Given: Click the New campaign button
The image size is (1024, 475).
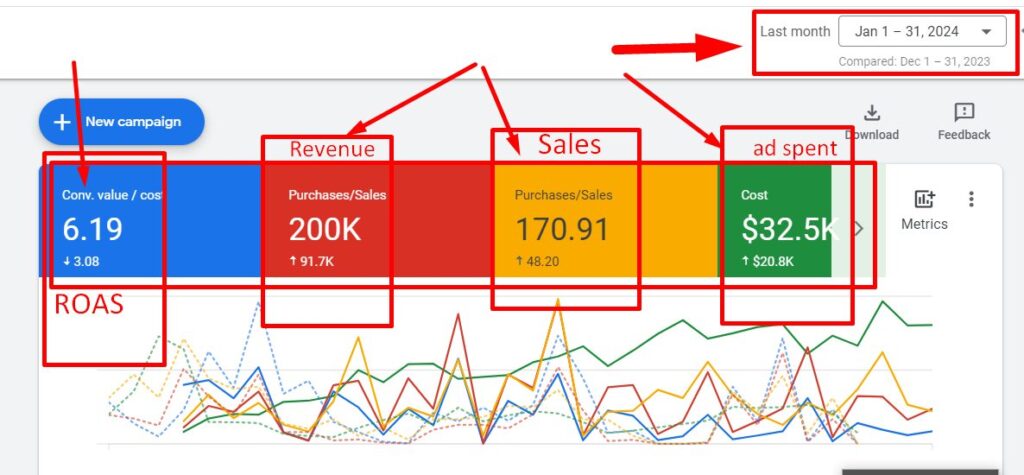Looking at the screenshot, I should click(121, 122).
